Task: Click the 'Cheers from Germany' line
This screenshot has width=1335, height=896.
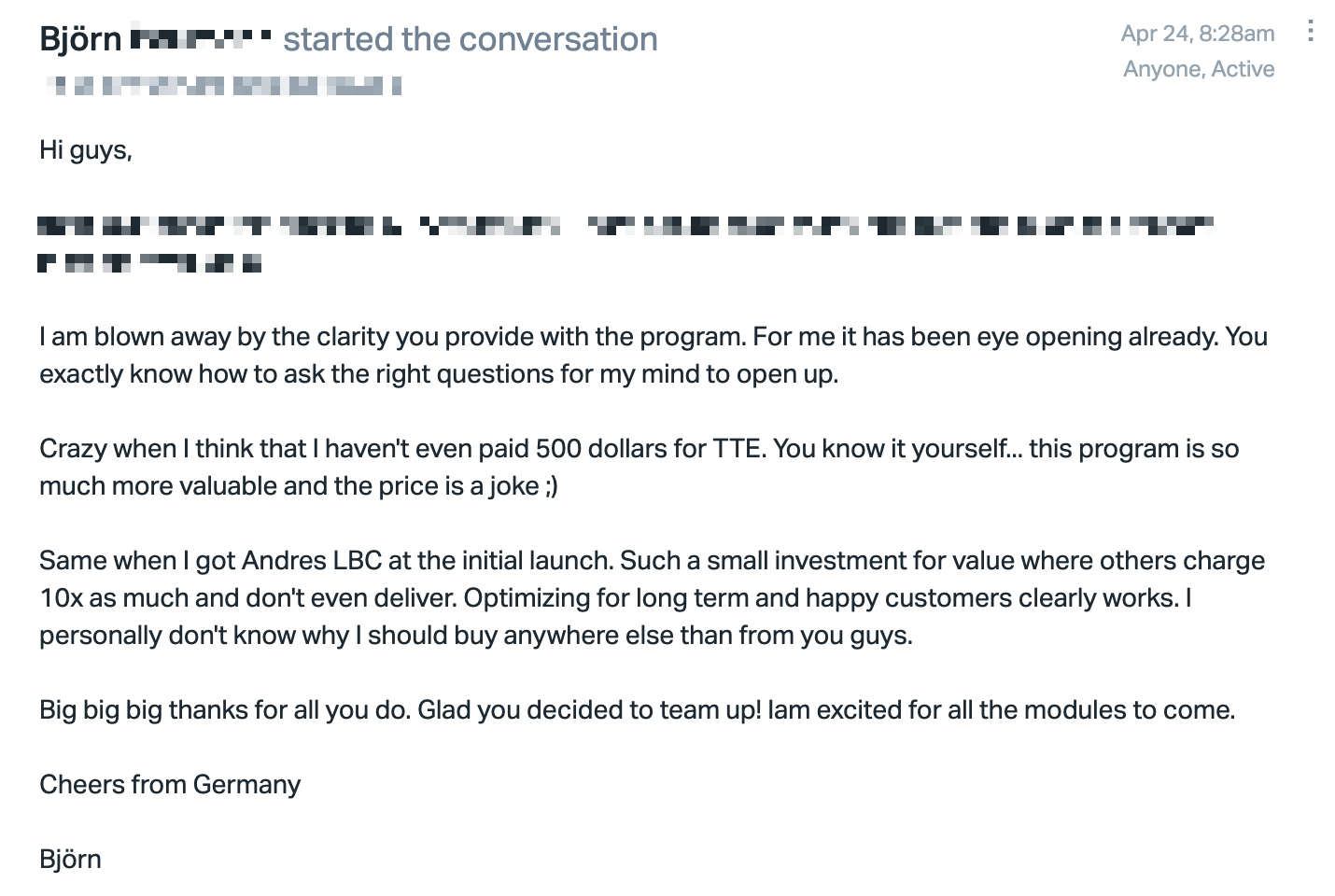Action: pyautogui.click(x=170, y=785)
